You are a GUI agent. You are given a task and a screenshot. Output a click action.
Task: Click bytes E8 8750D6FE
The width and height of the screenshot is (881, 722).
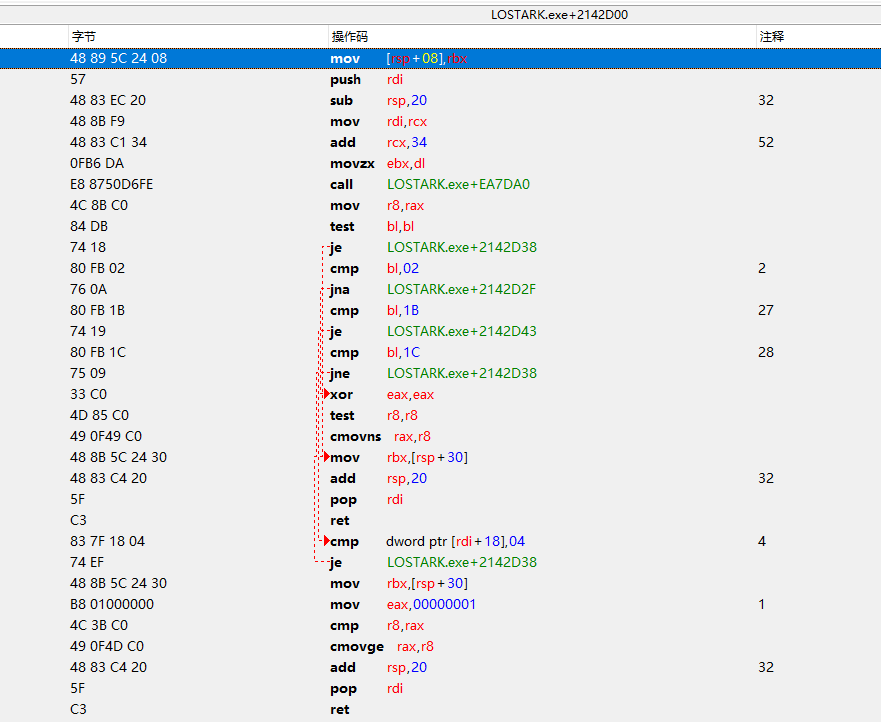click(111, 184)
